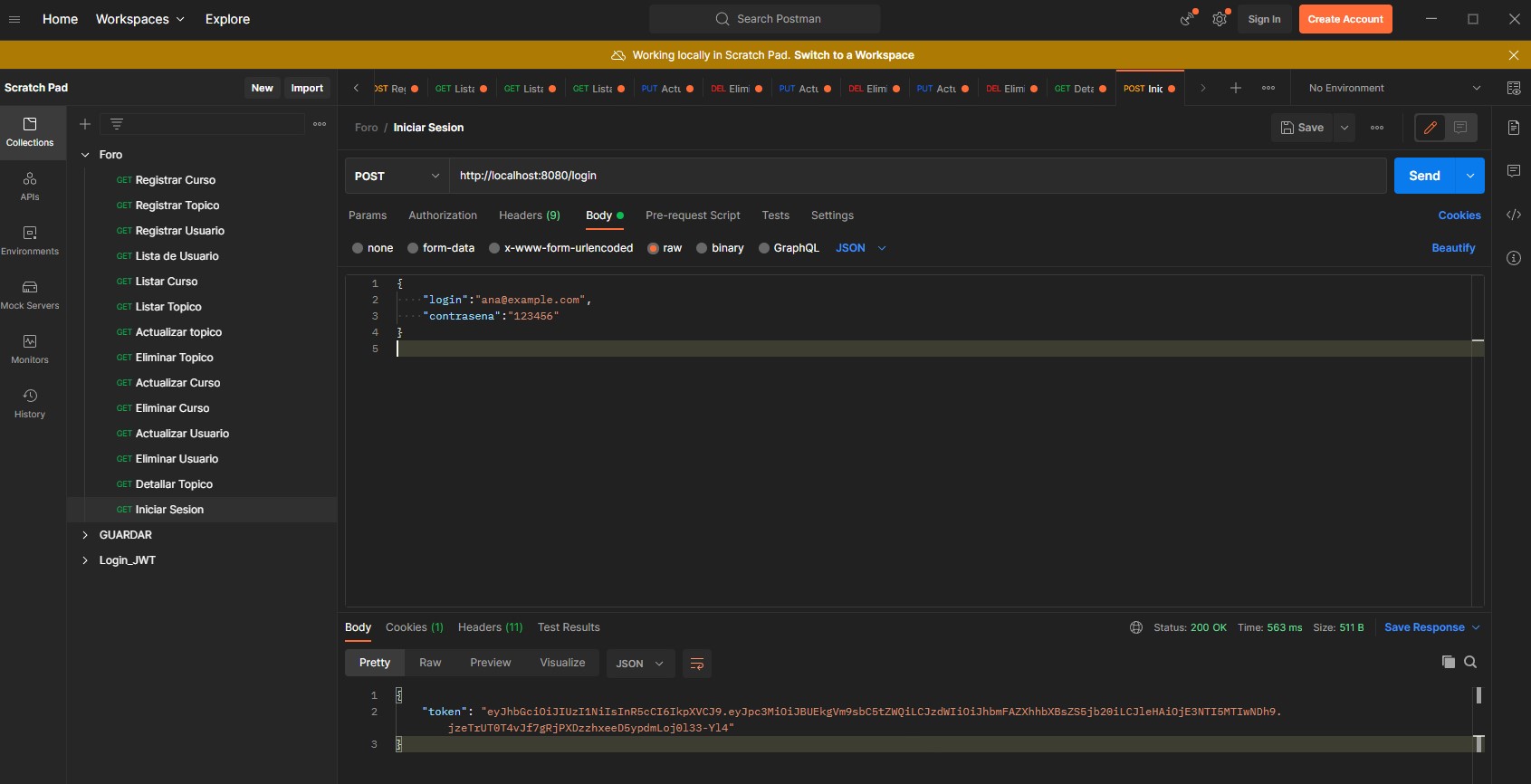Select the form-data body type

(x=413, y=248)
